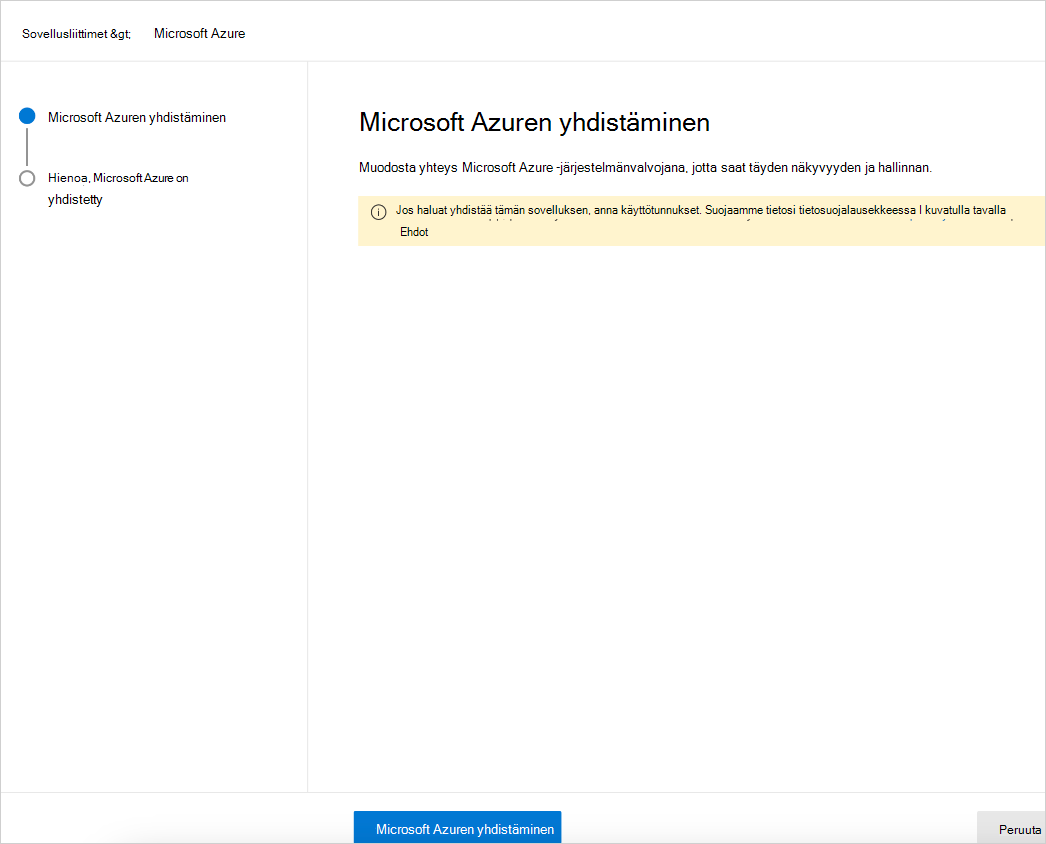Image resolution: width=1046 pixels, height=844 pixels.
Task: Click the 'Microsoft Azuren yhdistäminen' page heading
Action: 534,123
